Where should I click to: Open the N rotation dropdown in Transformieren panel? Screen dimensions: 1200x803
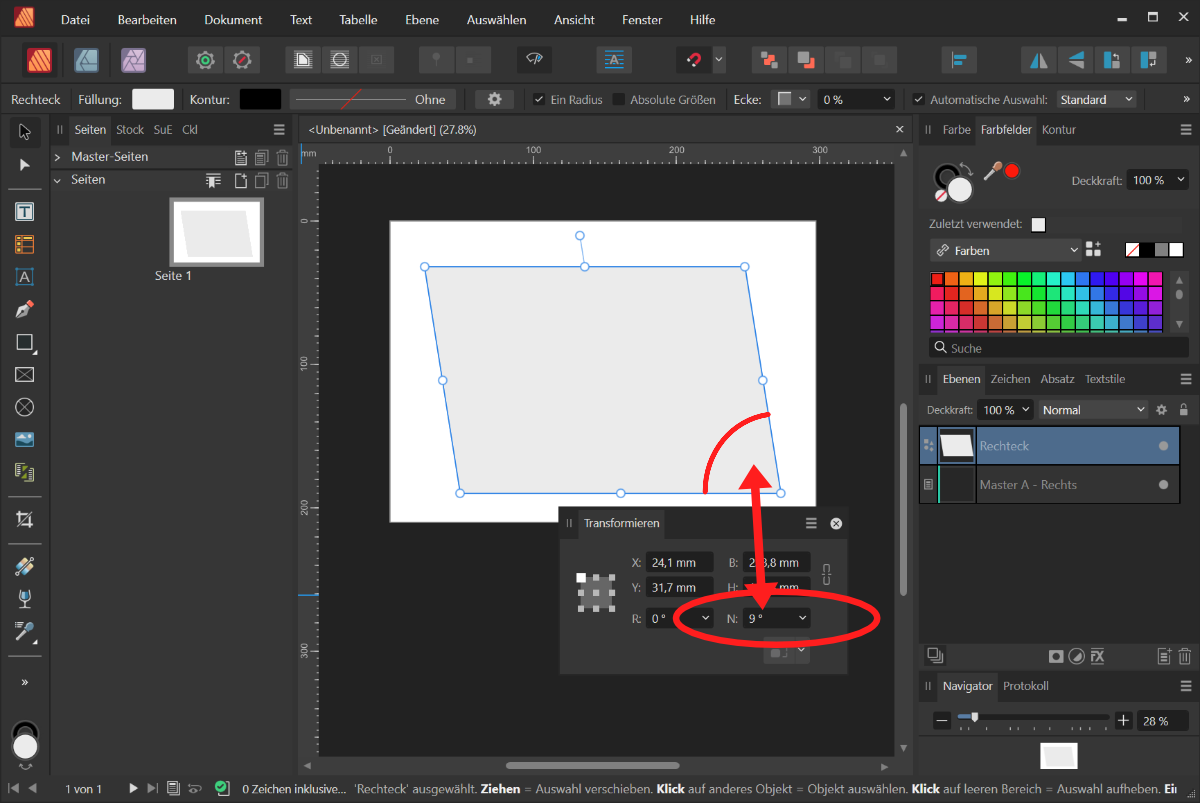(x=800, y=617)
